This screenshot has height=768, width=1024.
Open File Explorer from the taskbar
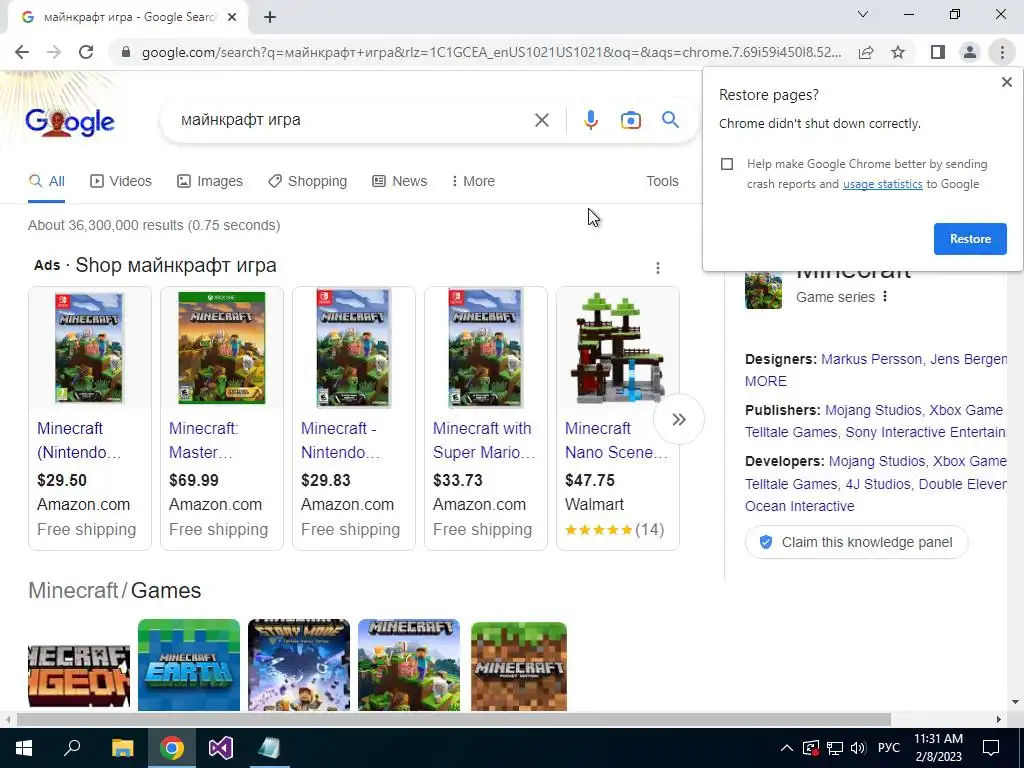click(x=123, y=748)
